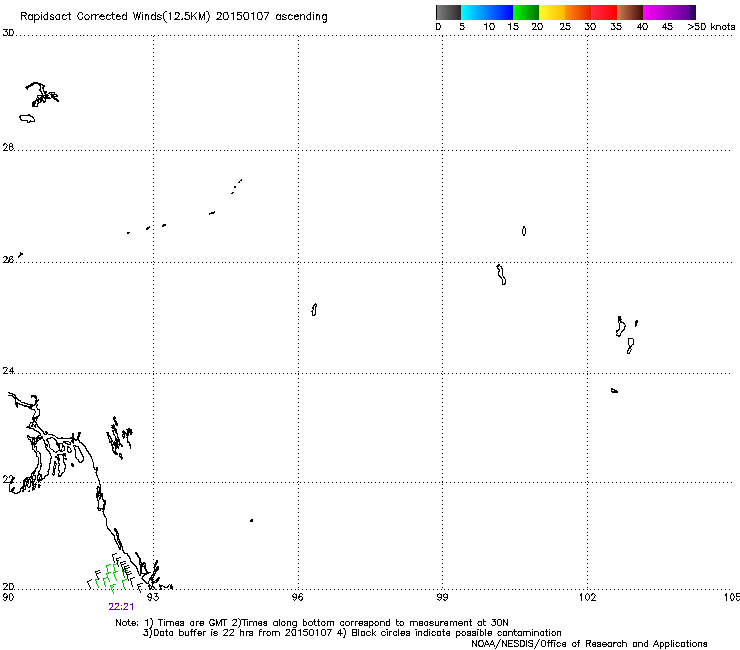Click the longitude axis label "102"

(x=587, y=597)
